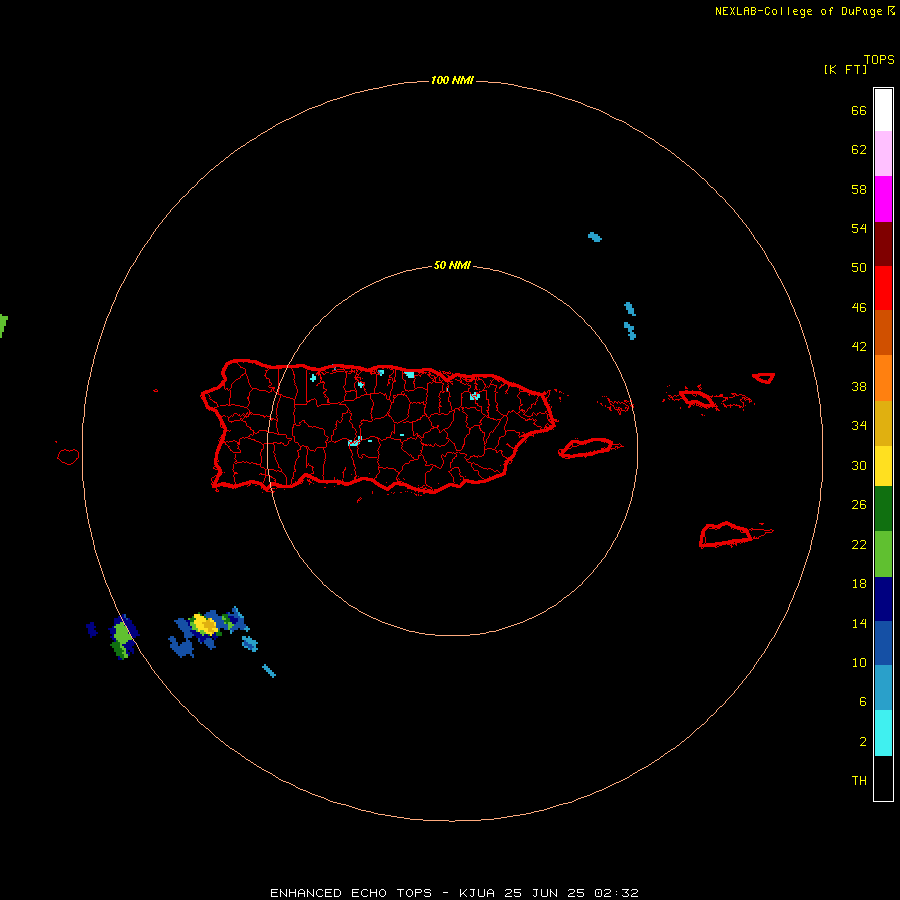This screenshot has width=900, height=900.
Task: Click the "50 NMI" range ring label
Action: [x=452, y=265]
